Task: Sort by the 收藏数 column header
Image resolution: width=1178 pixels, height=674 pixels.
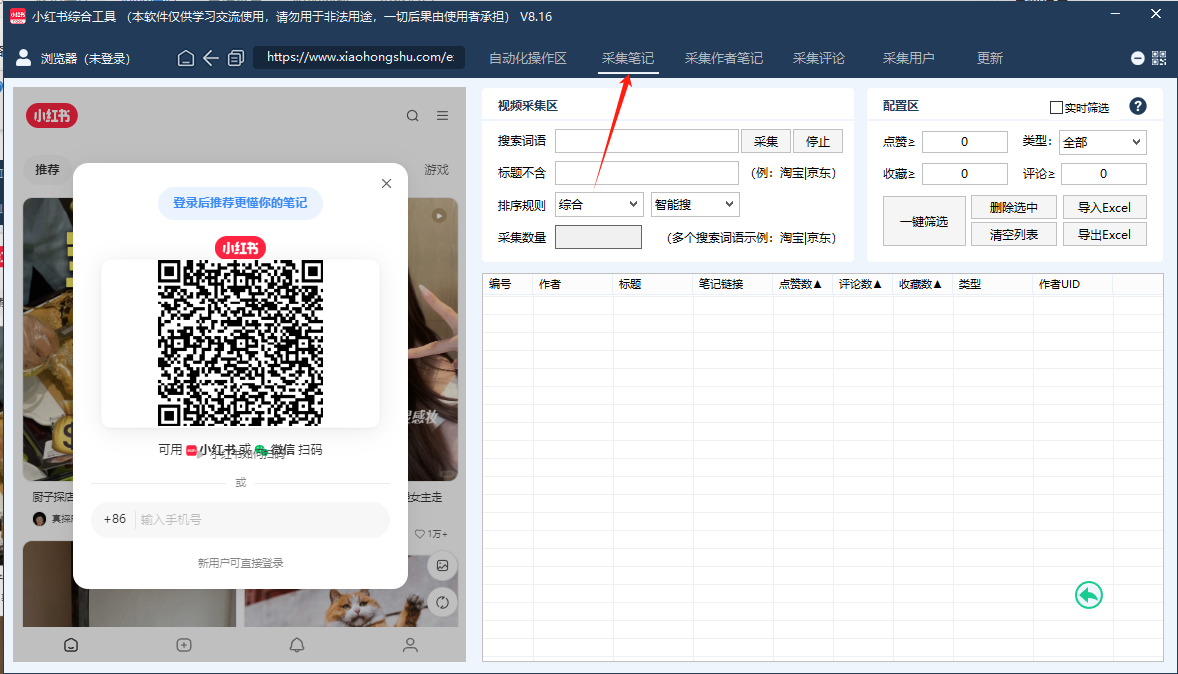Action: pyautogui.click(x=923, y=284)
